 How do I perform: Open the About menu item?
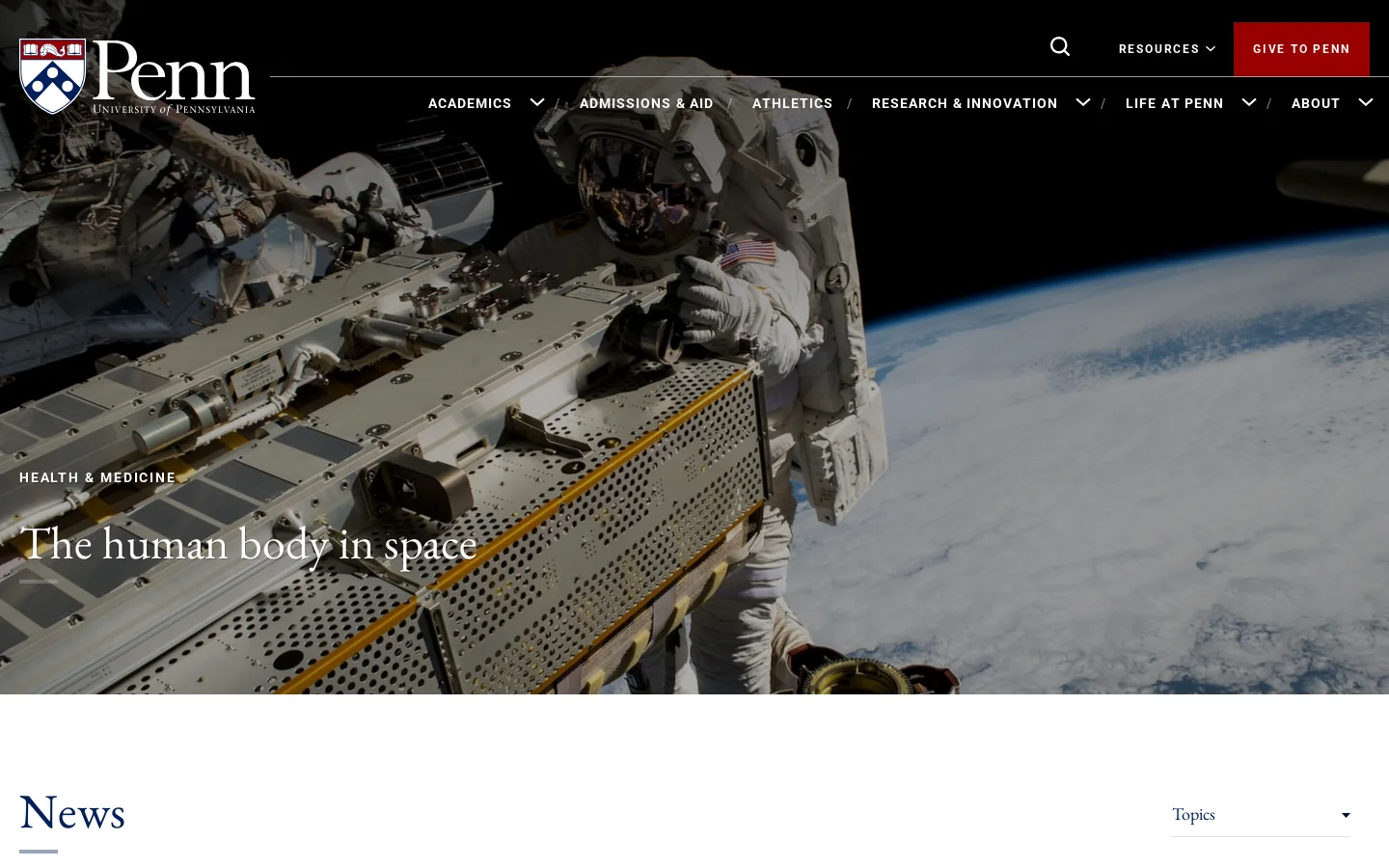(x=1316, y=103)
